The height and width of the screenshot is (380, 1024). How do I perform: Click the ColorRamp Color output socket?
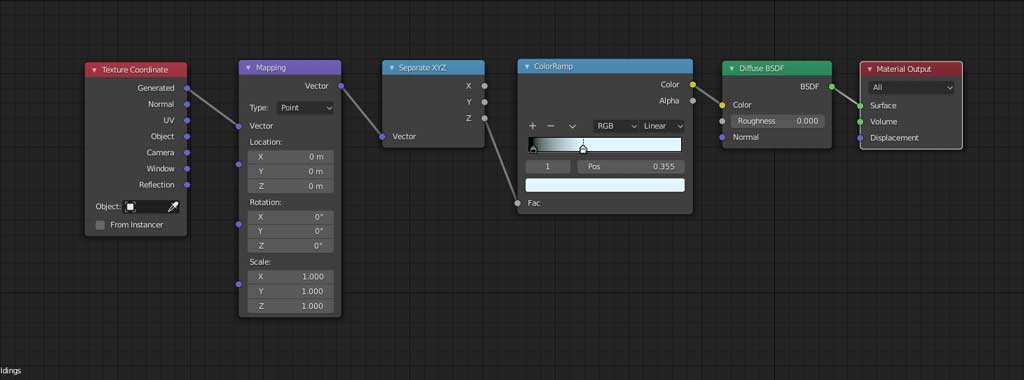click(x=692, y=84)
